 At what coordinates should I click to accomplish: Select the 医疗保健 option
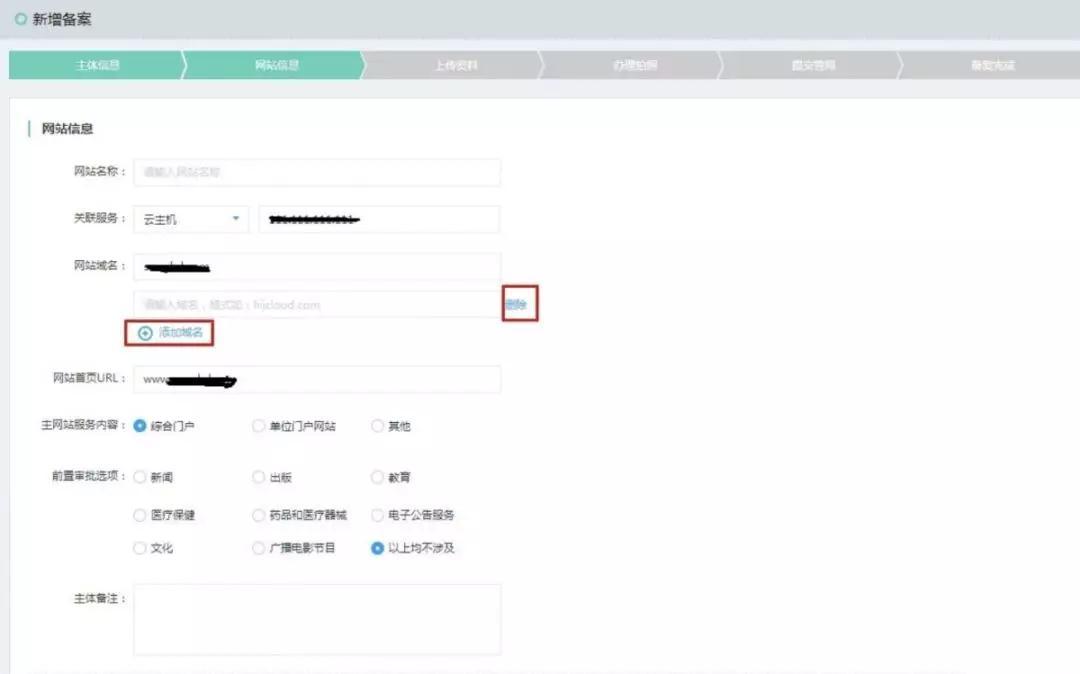140,512
